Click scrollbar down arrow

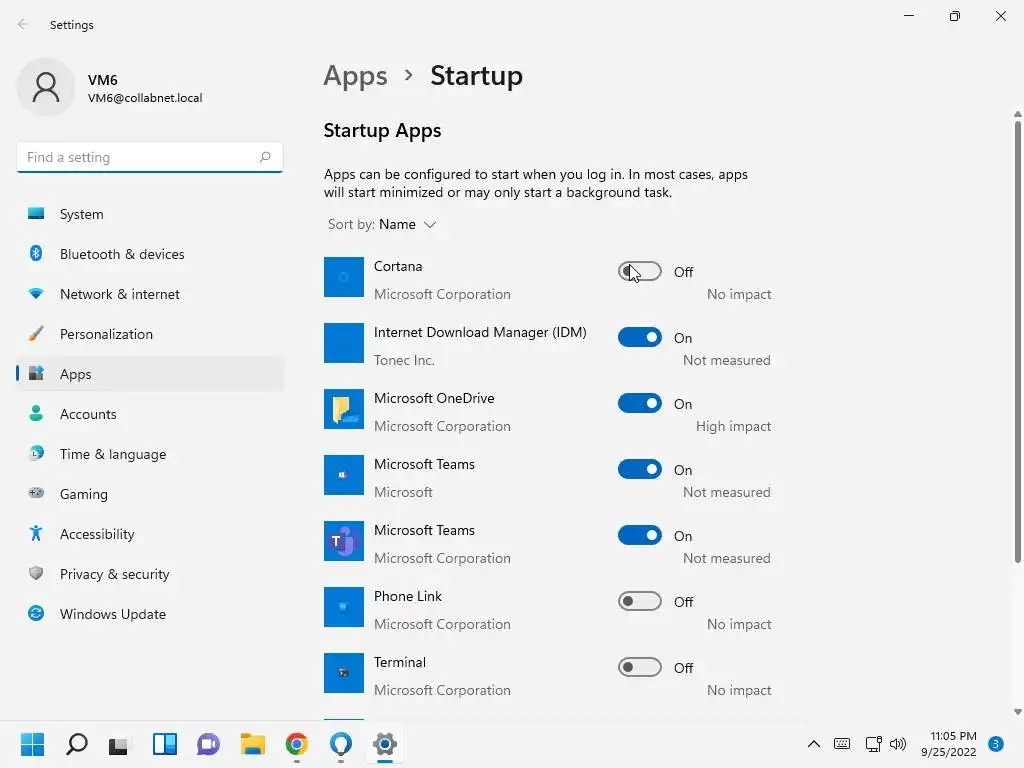point(1017,711)
